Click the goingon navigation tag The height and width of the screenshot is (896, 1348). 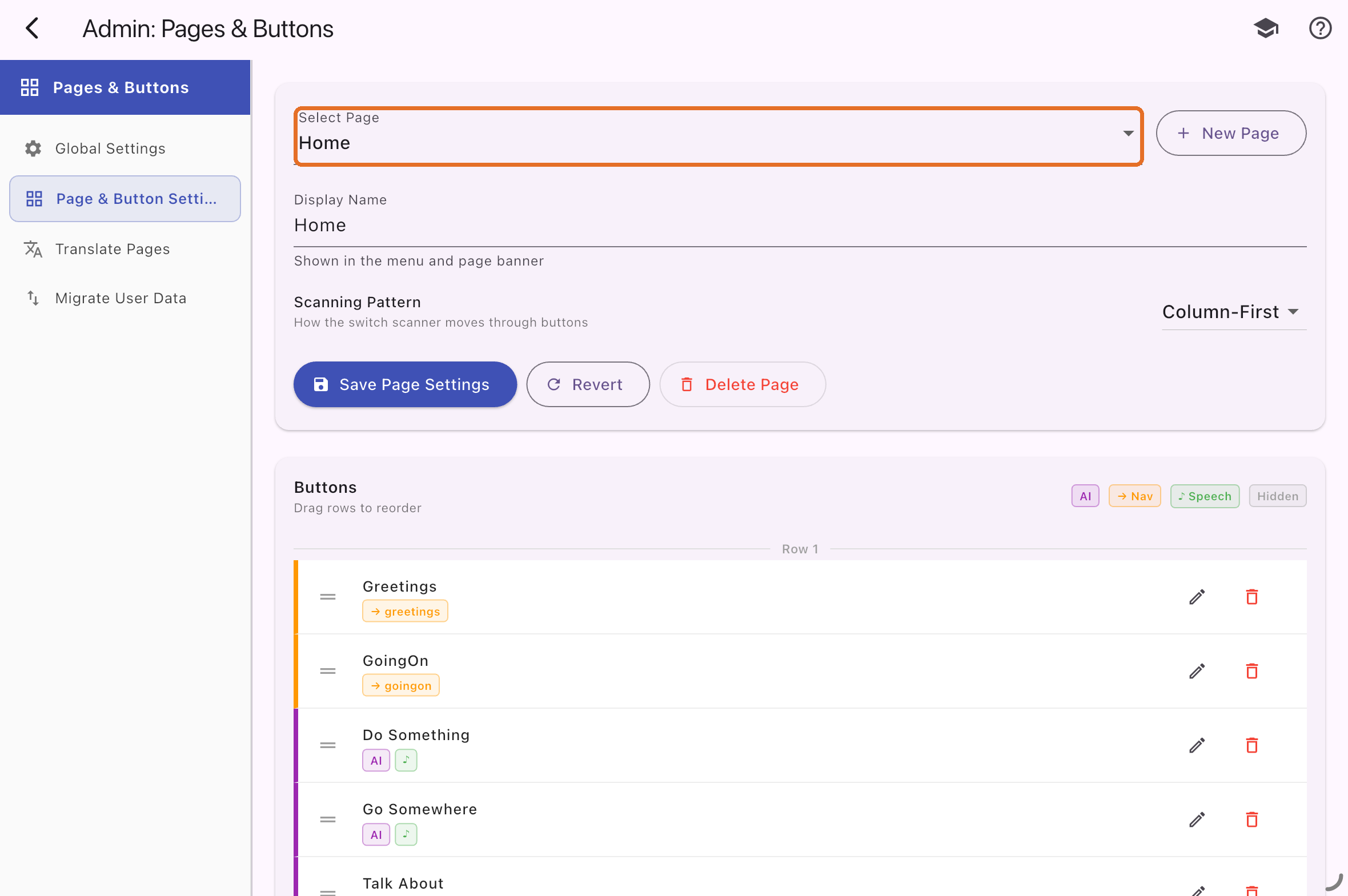pos(401,686)
